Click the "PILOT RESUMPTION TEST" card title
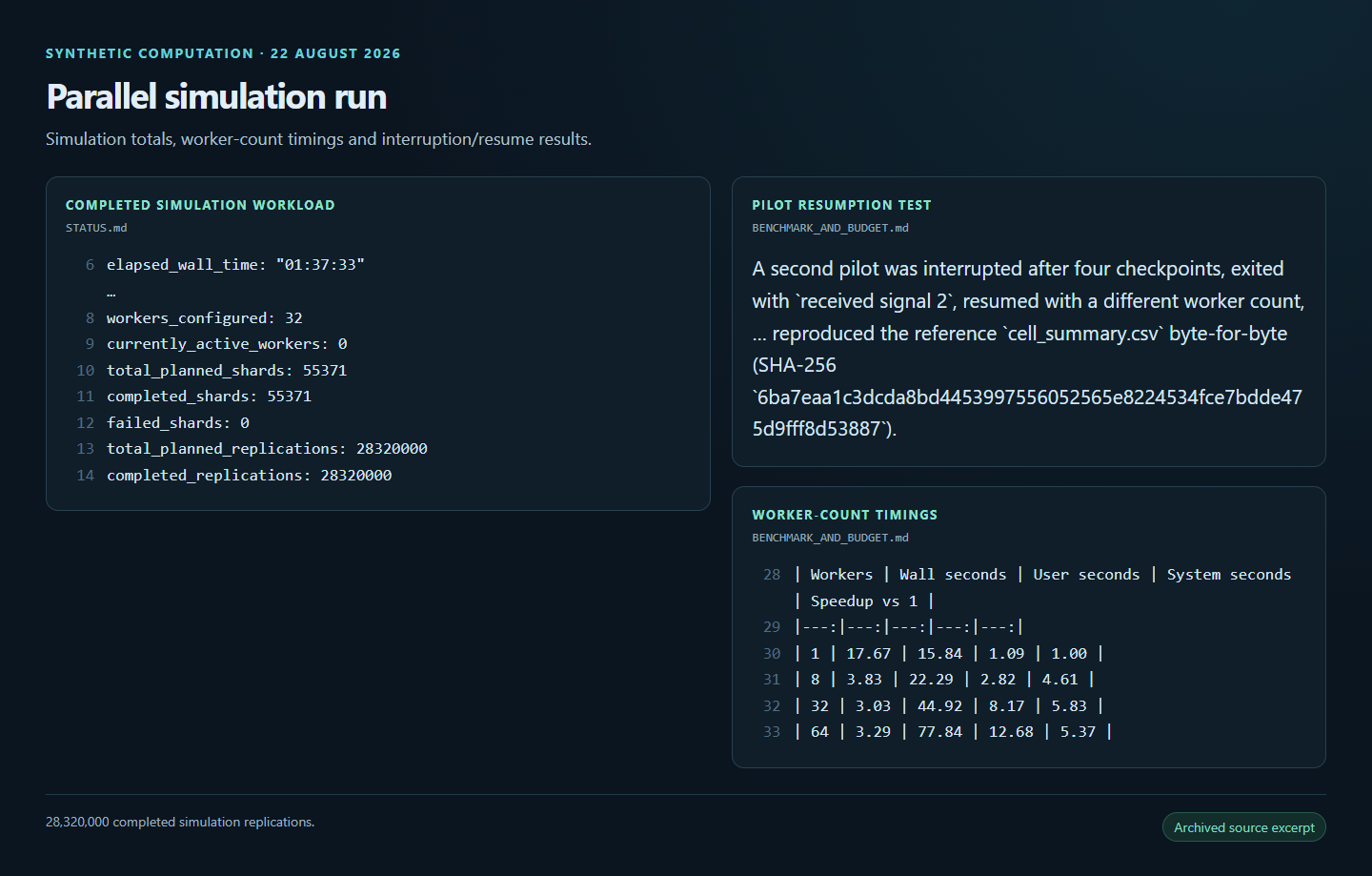Image resolution: width=1372 pixels, height=876 pixels. pos(841,205)
